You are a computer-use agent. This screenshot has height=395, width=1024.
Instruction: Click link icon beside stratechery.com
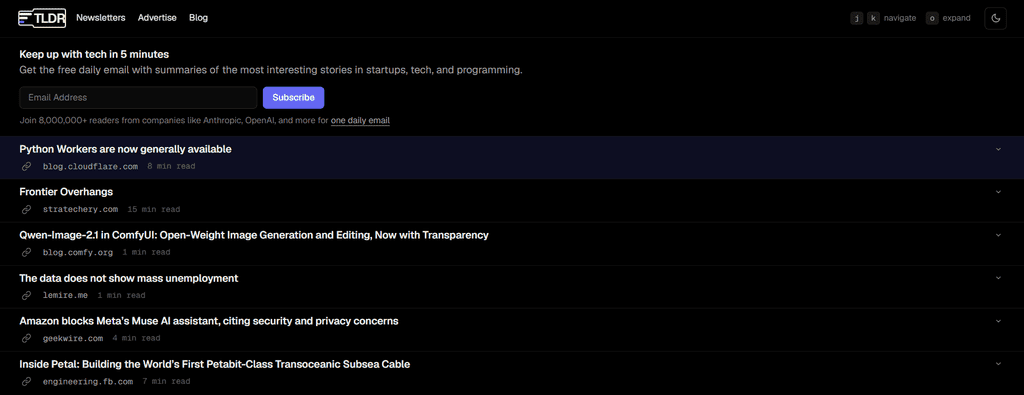pos(27,210)
